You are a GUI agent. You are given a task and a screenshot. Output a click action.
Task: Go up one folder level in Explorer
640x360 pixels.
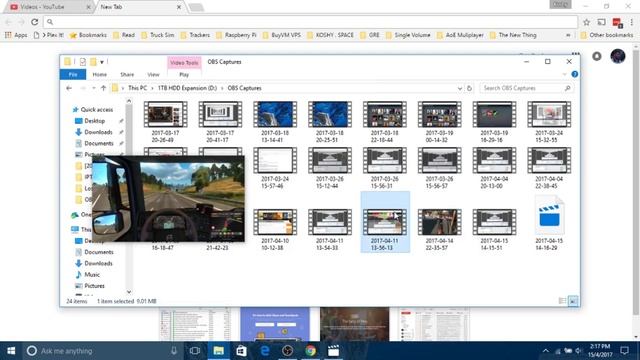(x=103, y=88)
